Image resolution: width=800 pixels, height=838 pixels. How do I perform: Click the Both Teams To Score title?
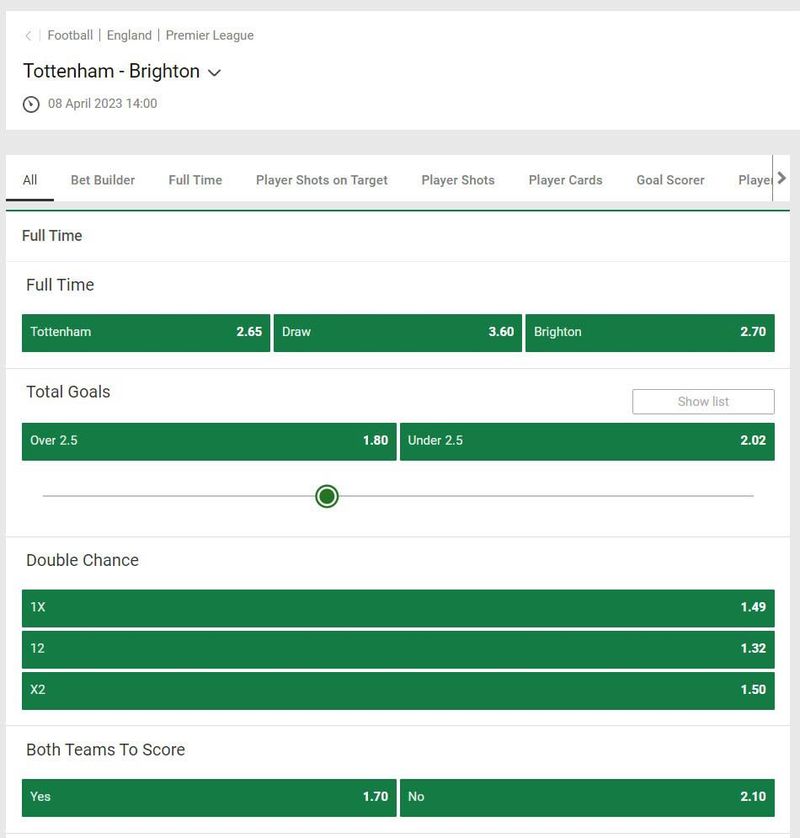tap(105, 750)
